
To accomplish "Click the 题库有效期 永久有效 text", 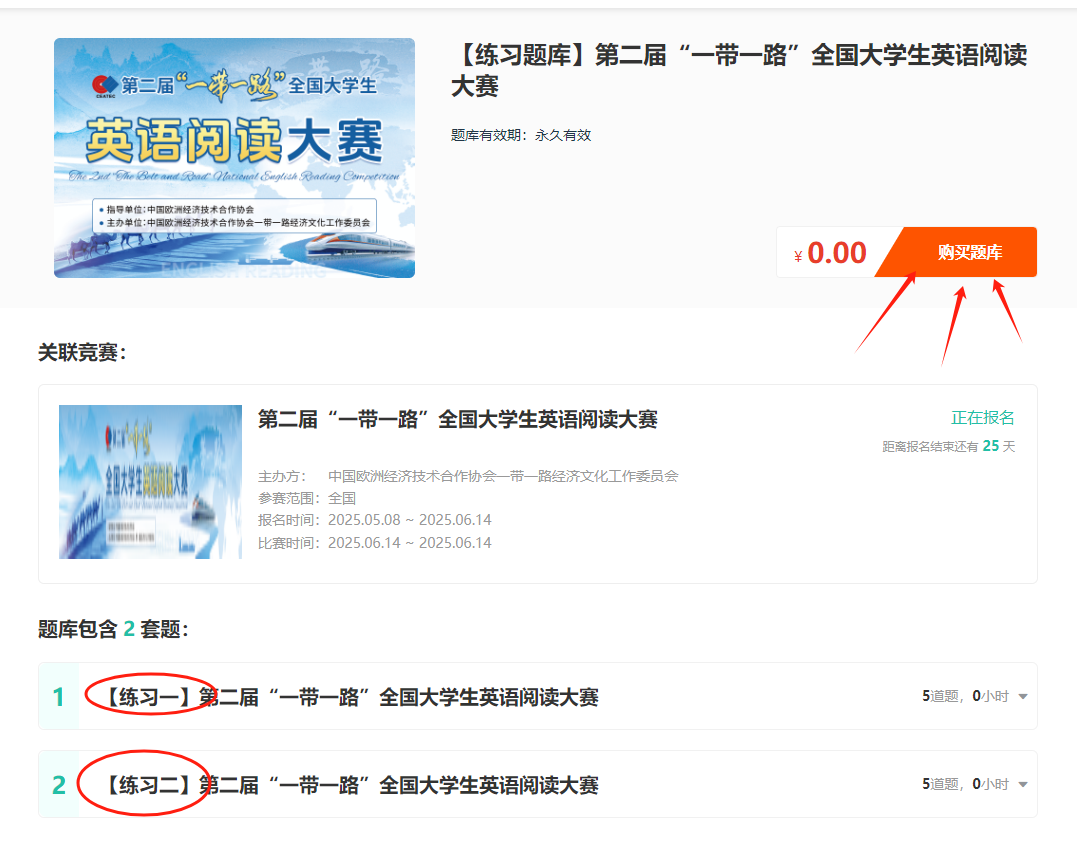I will point(521,135).
